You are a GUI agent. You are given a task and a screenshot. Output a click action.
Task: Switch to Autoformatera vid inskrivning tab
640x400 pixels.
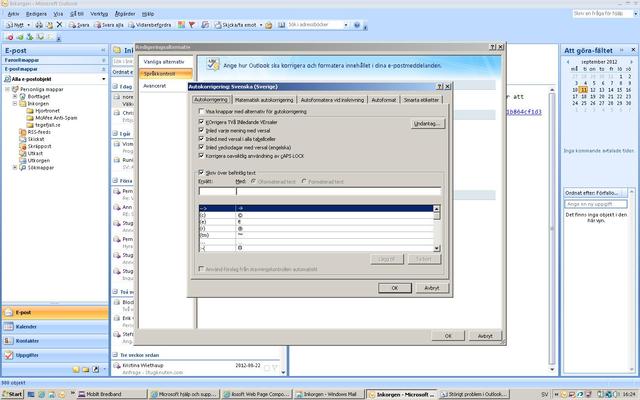click(x=332, y=100)
